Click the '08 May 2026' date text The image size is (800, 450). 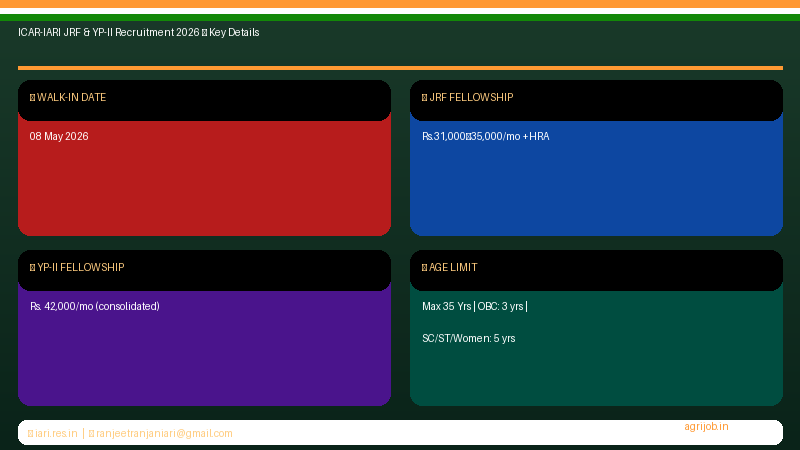(59, 136)
